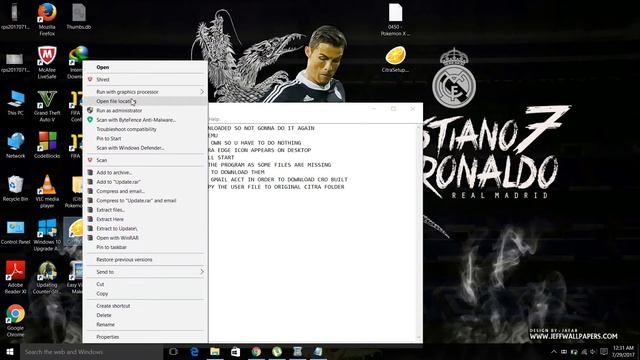Choose Pin to taskbar
Screen dimensions: 640x360
click(x=145, y=247)
